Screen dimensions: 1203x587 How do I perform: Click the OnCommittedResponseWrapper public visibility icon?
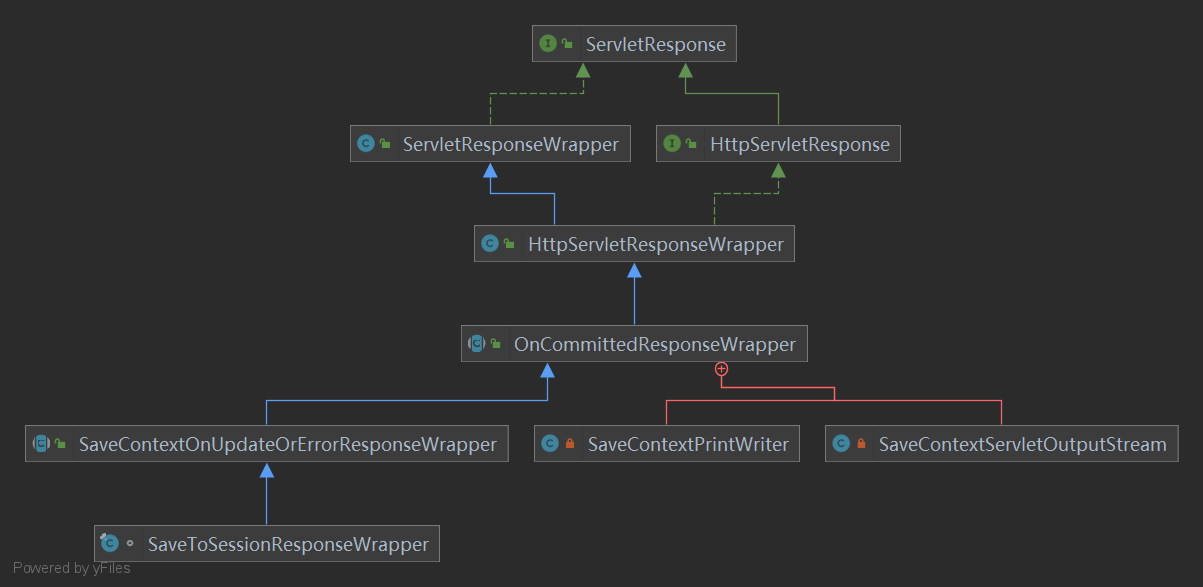[x=495, y=344]
